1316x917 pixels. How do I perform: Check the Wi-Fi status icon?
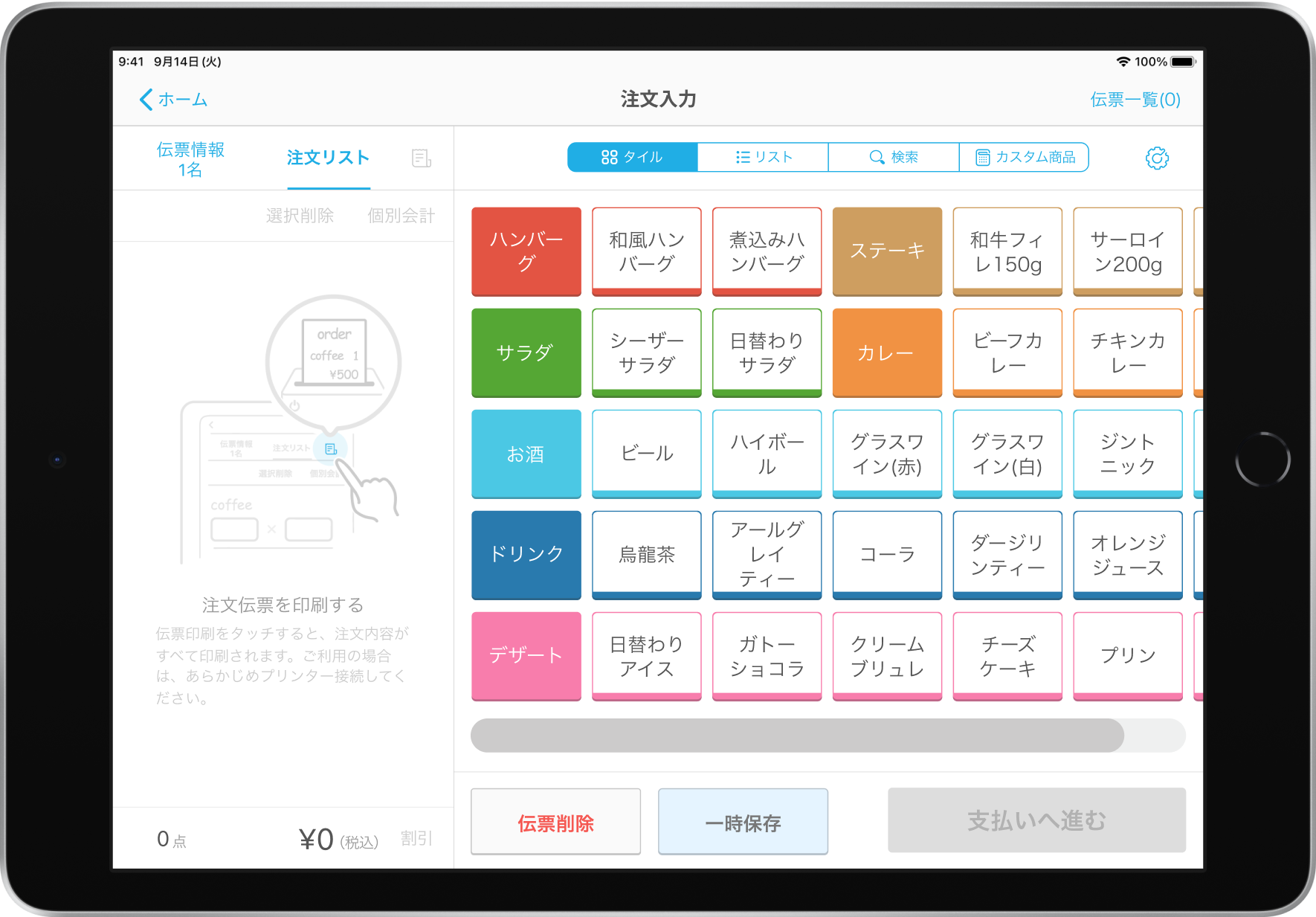(x=1123, y=62)
